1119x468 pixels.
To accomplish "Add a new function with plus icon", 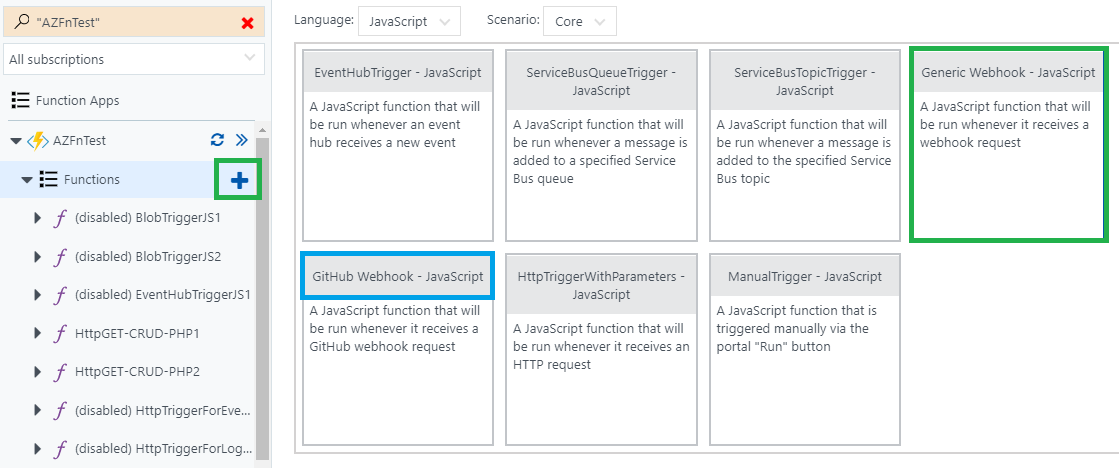I will pos(239,180).
